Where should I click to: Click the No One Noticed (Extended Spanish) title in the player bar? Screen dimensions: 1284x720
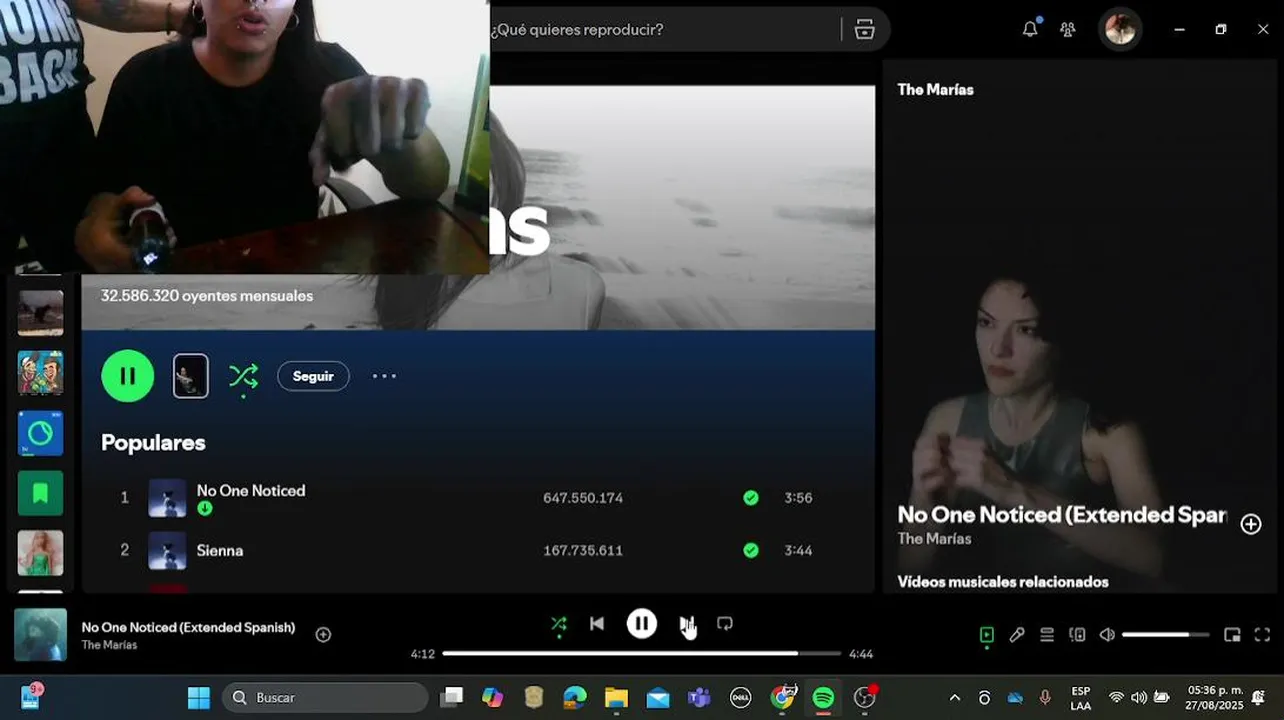188,627
